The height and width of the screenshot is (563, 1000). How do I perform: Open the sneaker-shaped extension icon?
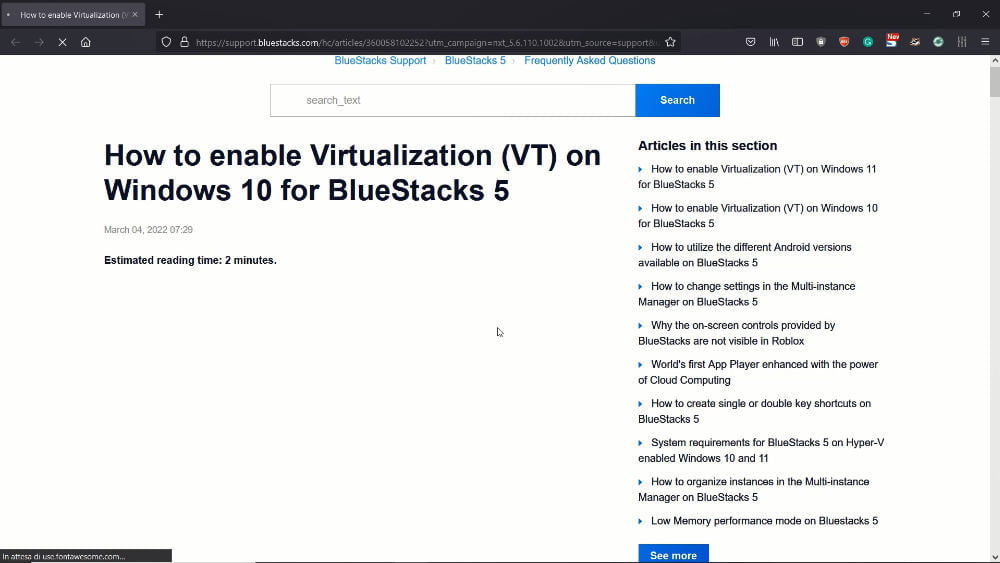click(915, 42)
